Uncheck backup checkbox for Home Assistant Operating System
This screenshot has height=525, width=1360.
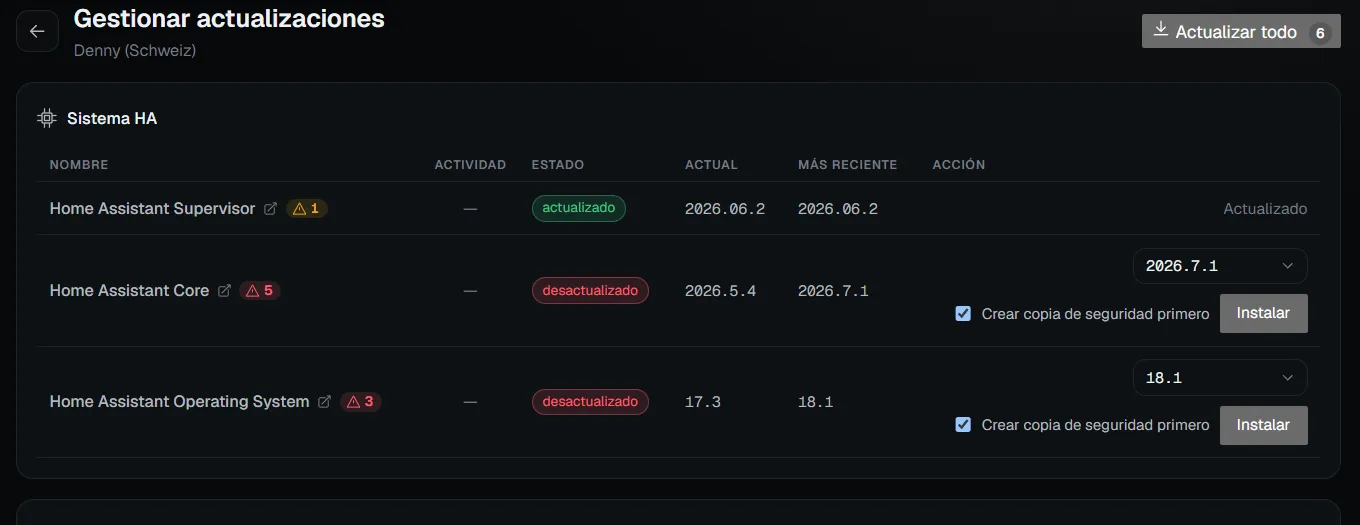coord(963,425)
